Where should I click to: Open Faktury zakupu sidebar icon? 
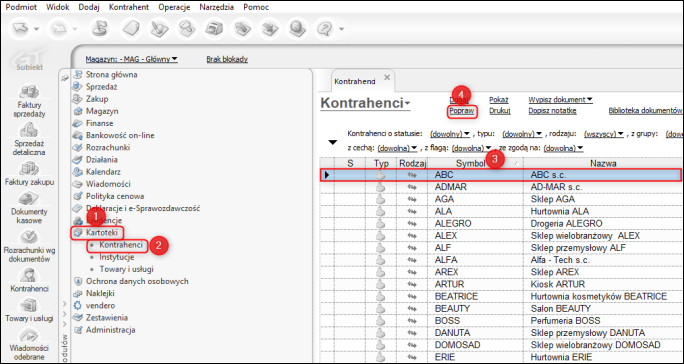(x=29, y=174)
